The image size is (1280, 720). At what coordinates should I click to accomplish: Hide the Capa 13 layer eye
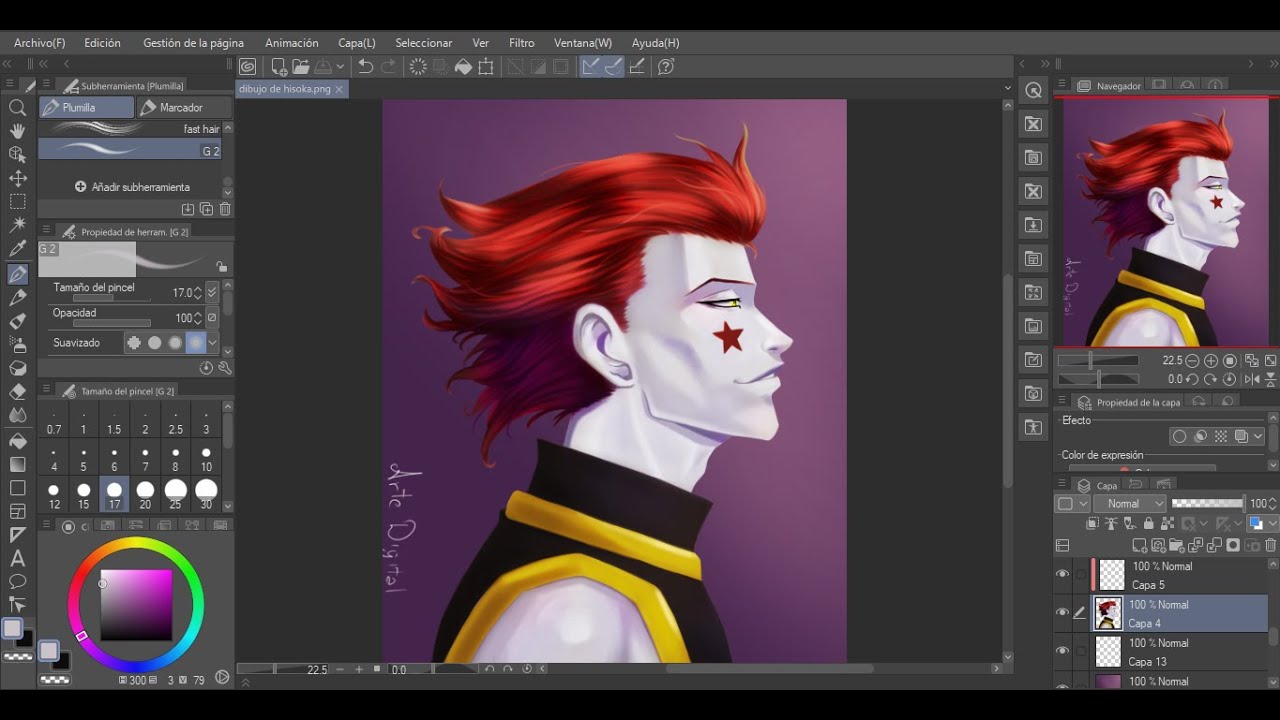click(1063, 651)
